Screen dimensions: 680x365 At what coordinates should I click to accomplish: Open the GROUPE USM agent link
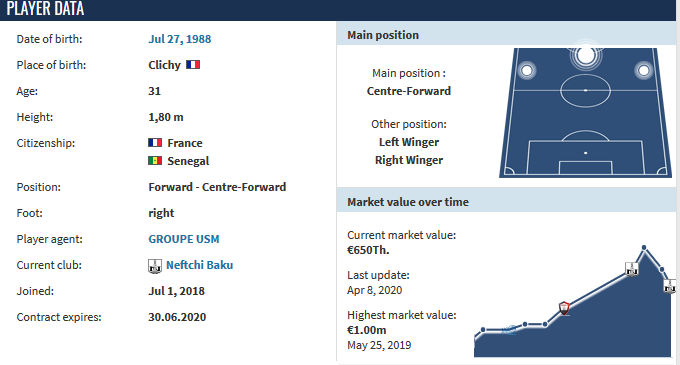tap(184, 239)
